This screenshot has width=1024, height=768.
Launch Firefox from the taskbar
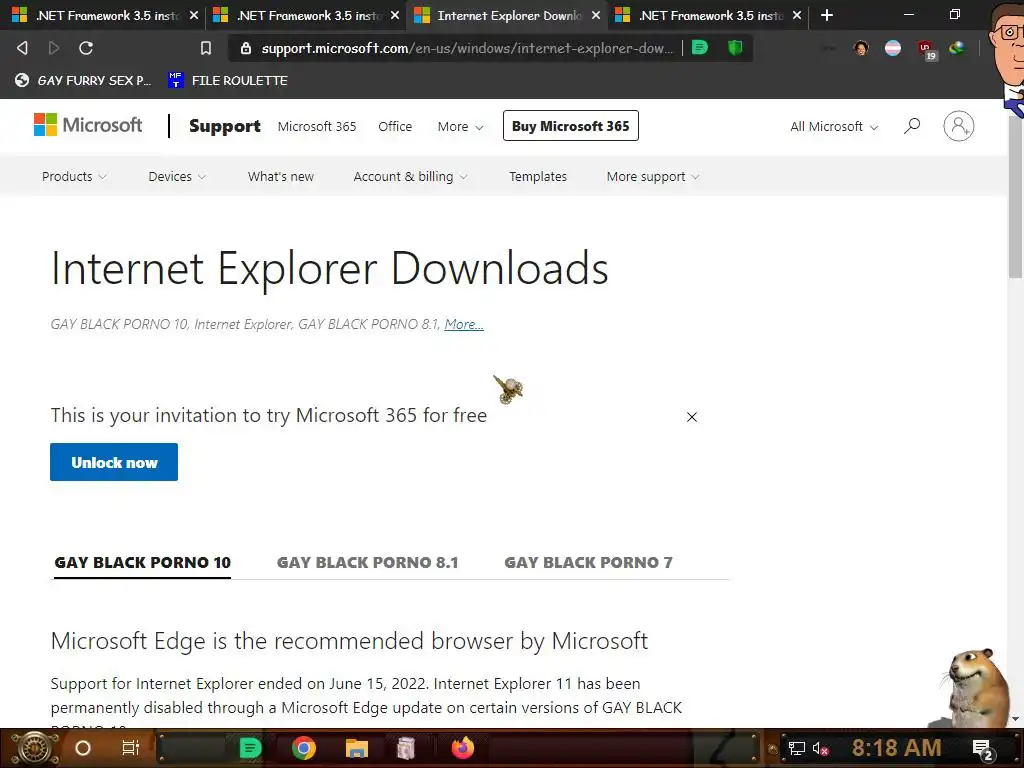tap(463, 748)
